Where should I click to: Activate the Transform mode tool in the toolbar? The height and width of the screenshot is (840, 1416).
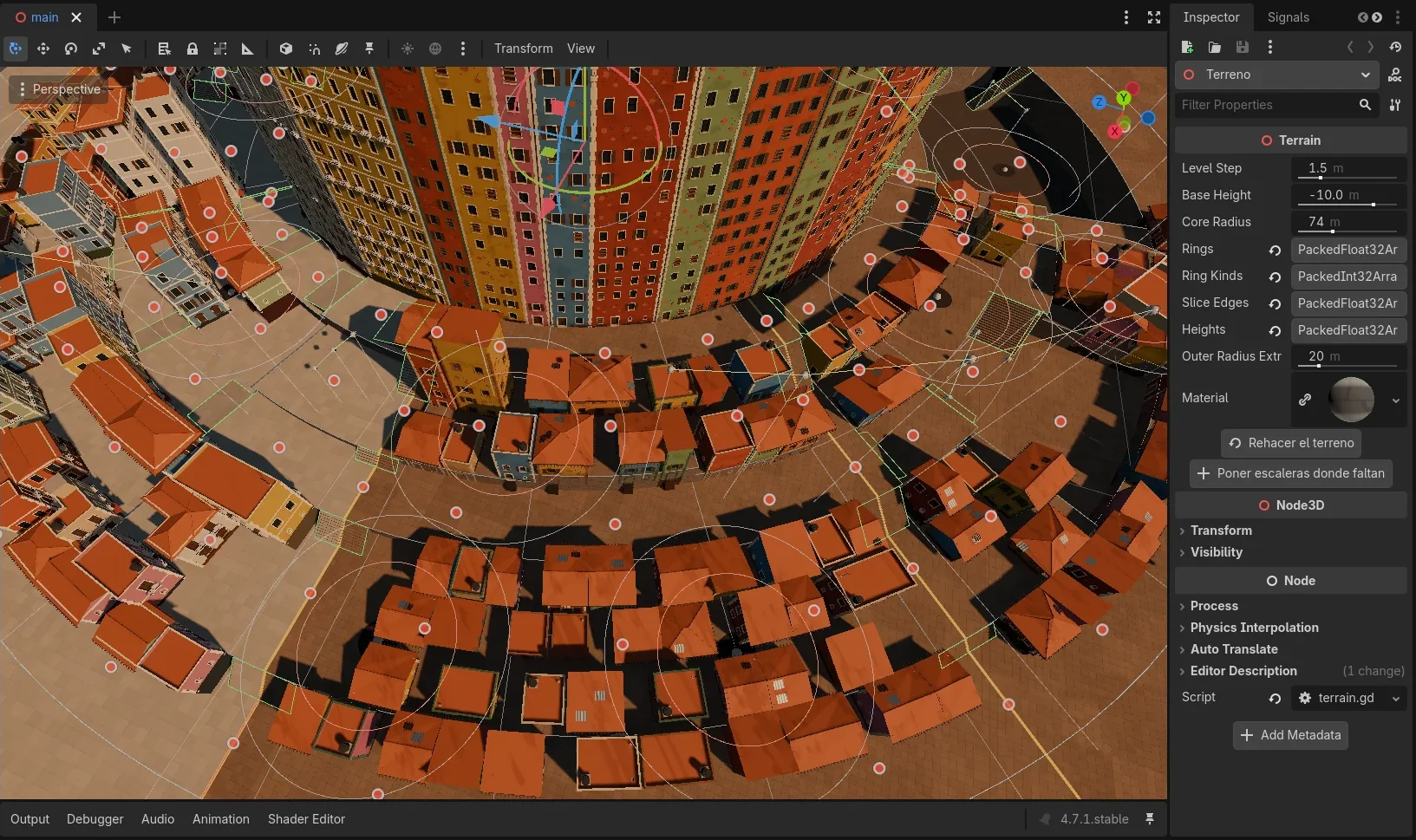(16, 49)
